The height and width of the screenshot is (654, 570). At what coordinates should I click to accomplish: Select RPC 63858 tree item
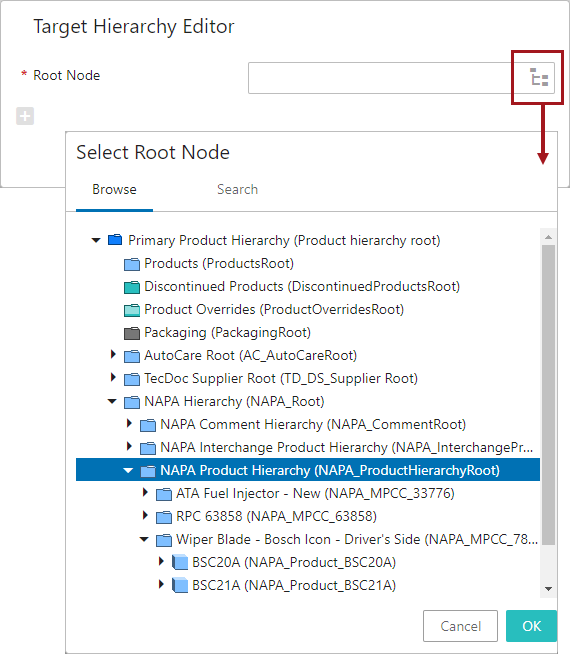276,516
